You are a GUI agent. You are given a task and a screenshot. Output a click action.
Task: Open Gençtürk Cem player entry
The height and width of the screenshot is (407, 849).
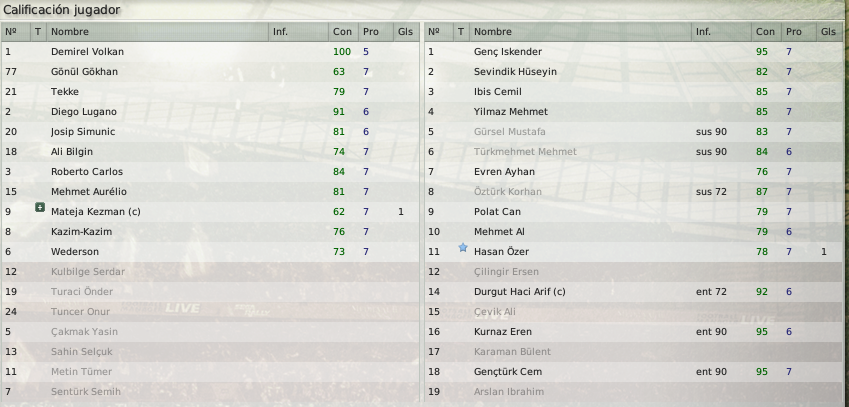pyautogui.click(x=507, y=372)
